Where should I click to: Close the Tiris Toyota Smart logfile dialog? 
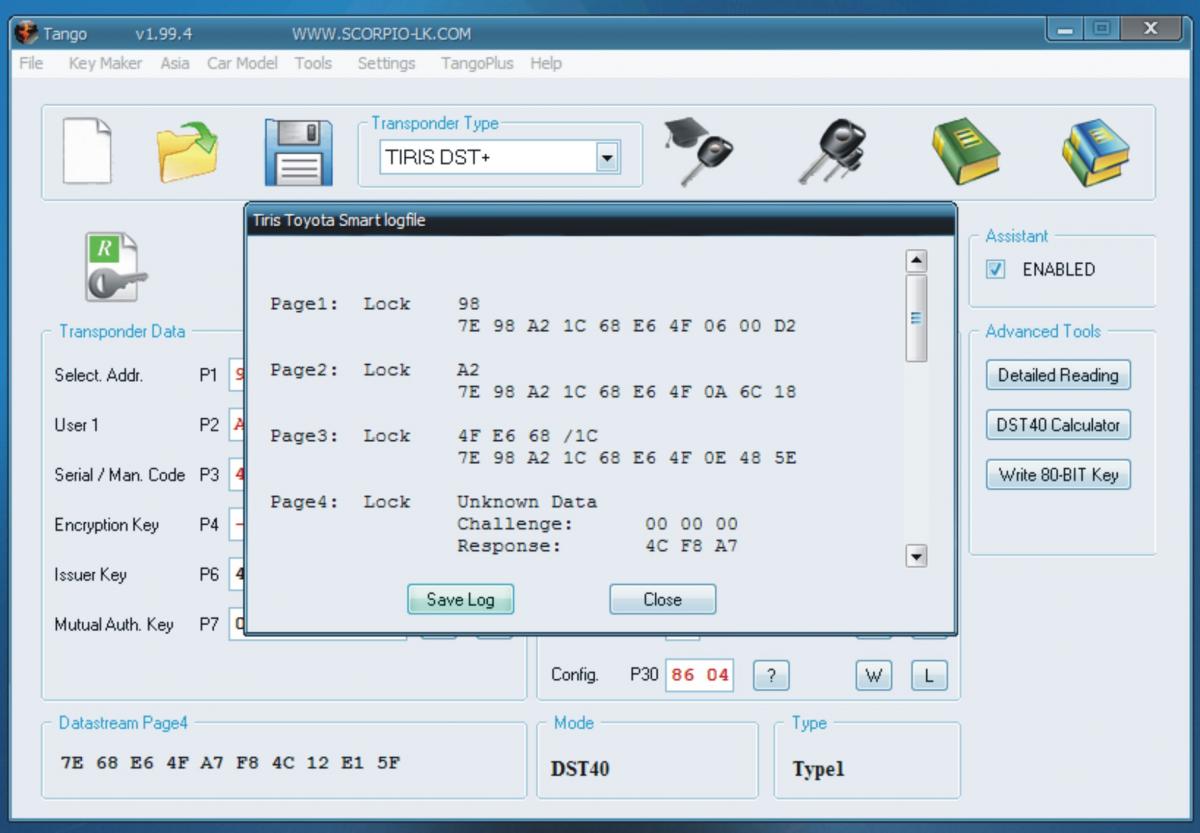(662, 599)
